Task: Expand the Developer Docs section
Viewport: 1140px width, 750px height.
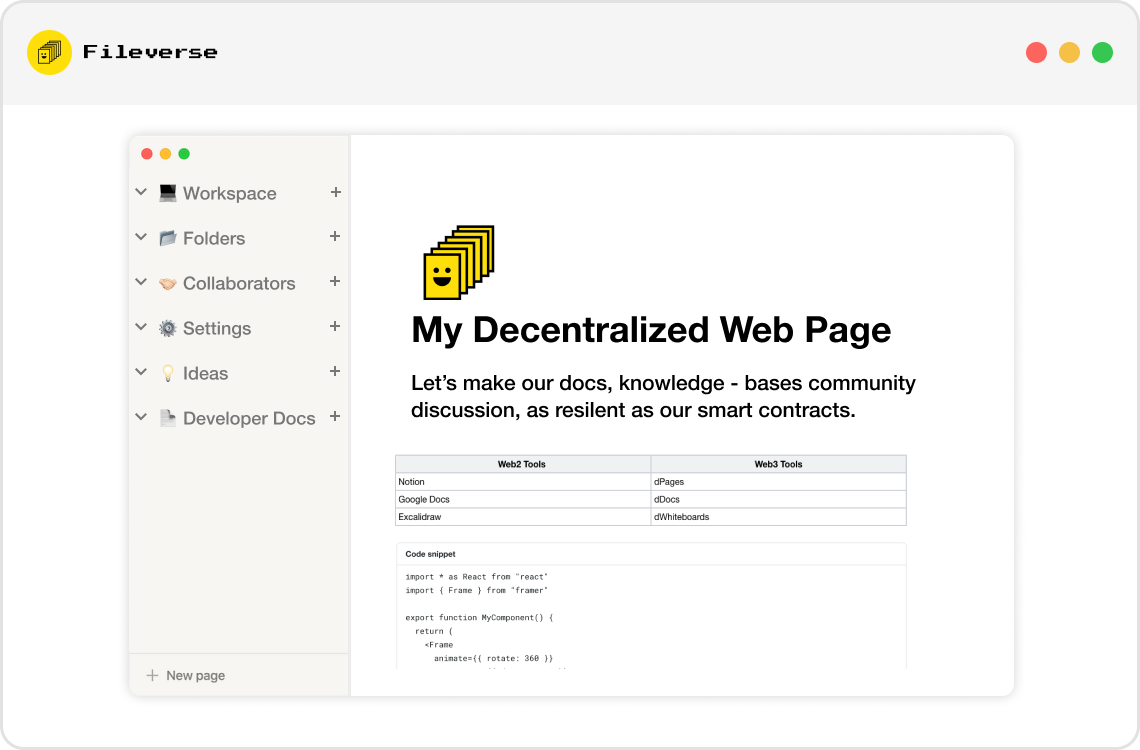Action: tap(141, 417)
